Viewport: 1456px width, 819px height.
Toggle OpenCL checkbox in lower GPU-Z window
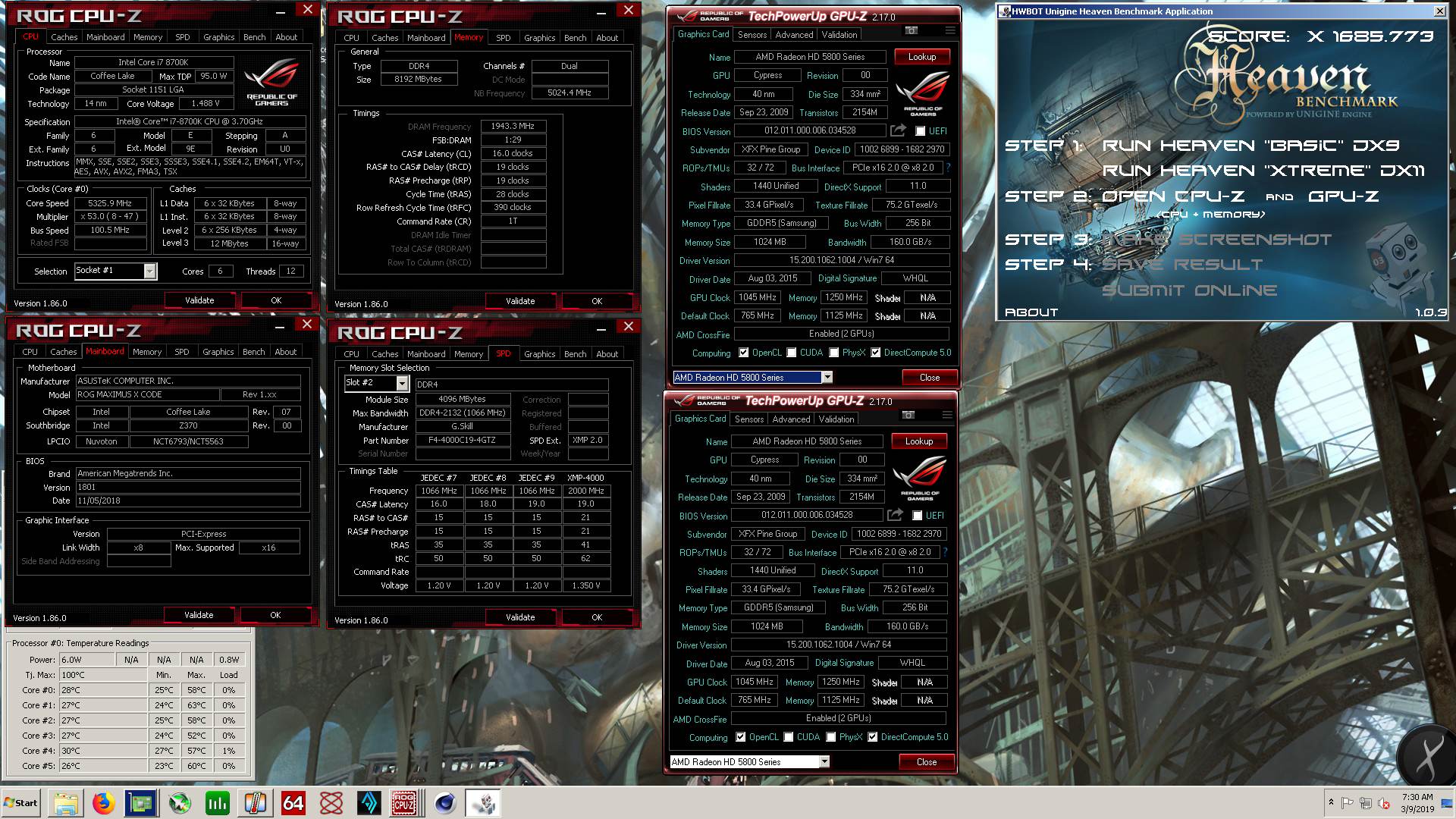coord(741,737)
